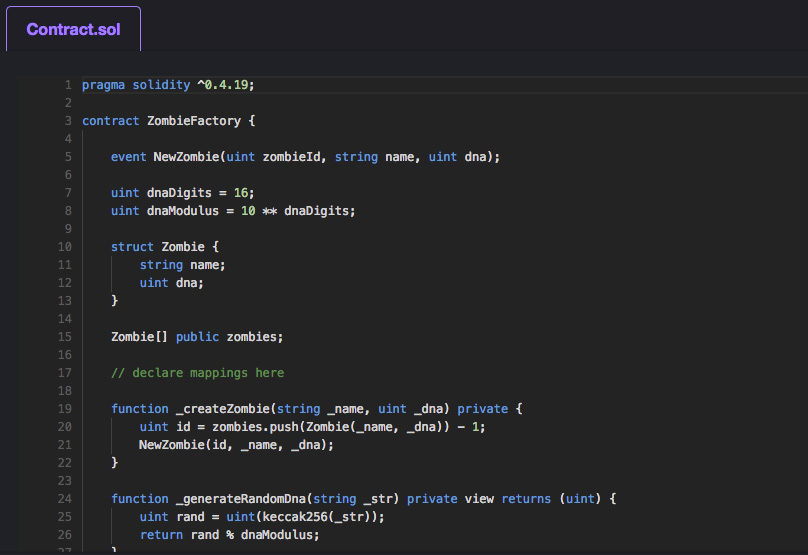
Task: Click the NewZombie(id, _name, _dna) call
Action: pyautogui.click(x=236, y=445)
